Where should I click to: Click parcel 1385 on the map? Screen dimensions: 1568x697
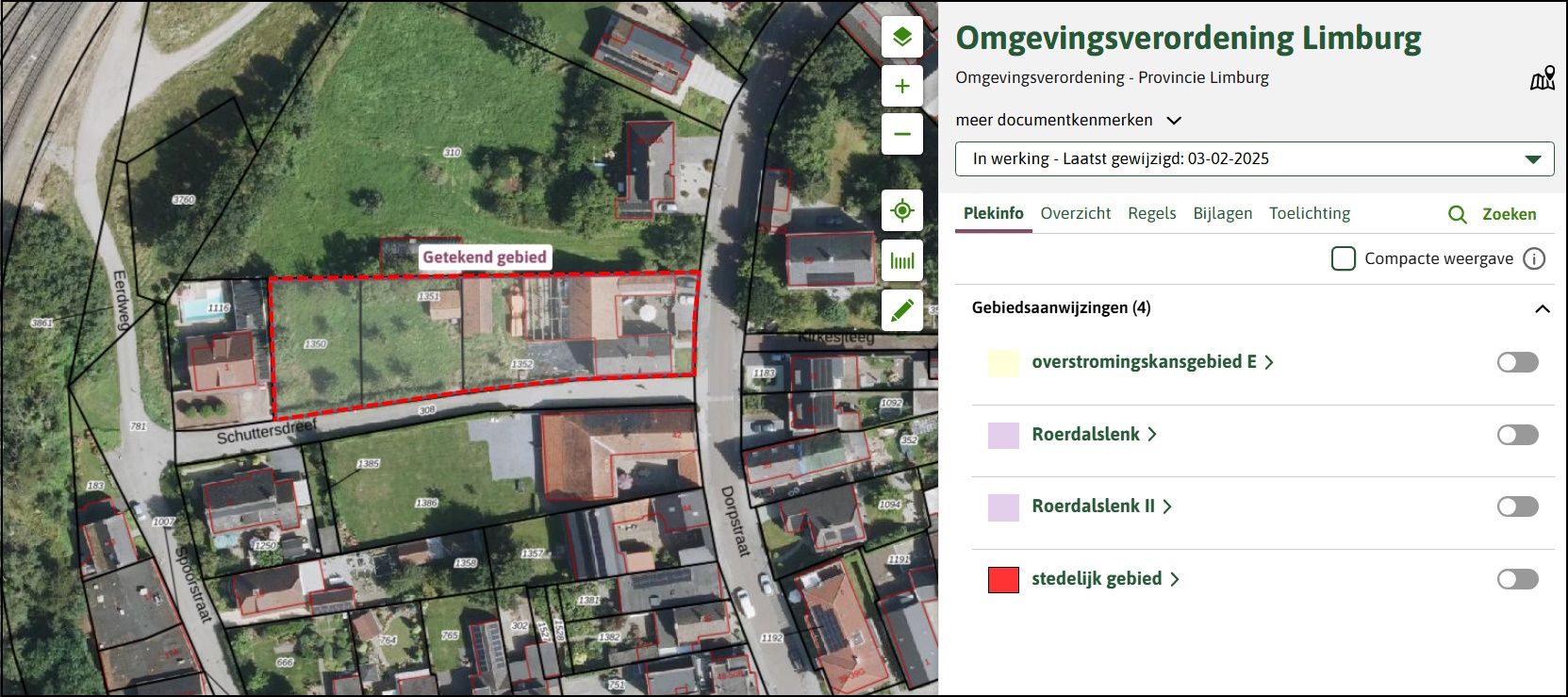point(369,463)
